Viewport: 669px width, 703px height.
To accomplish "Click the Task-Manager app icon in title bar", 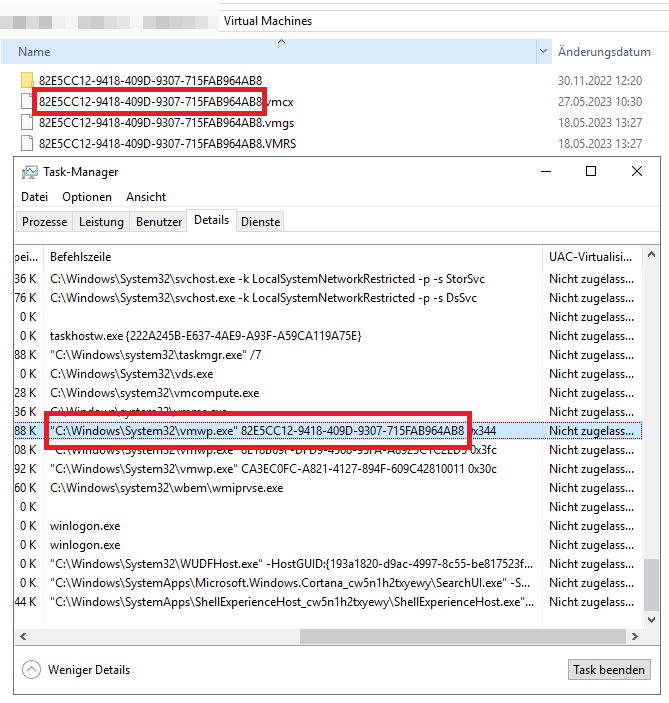I will point(31,172).
